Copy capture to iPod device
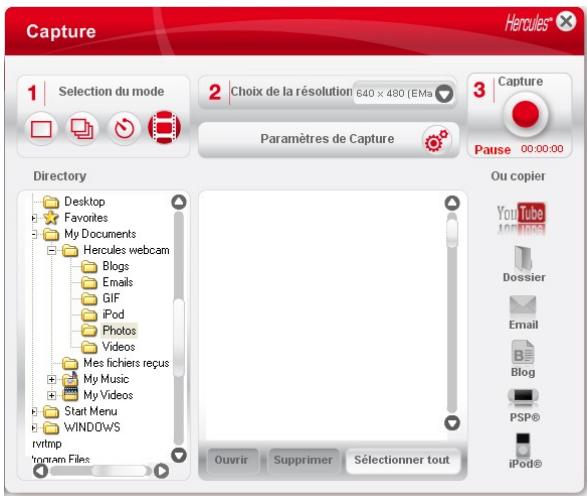 click(x=525, y=451)
